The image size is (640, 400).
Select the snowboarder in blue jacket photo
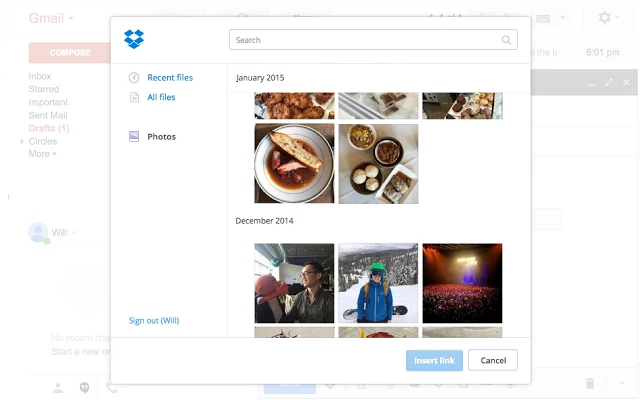tap(378, 283)
